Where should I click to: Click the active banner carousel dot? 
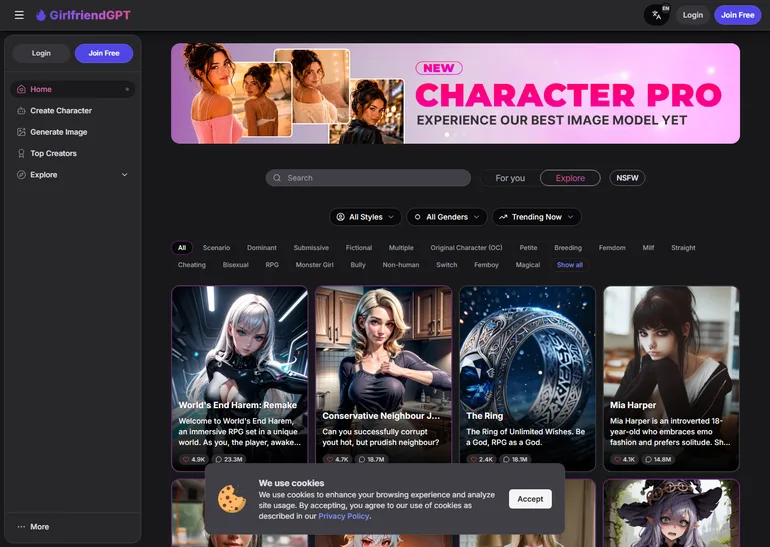[447, 135]
